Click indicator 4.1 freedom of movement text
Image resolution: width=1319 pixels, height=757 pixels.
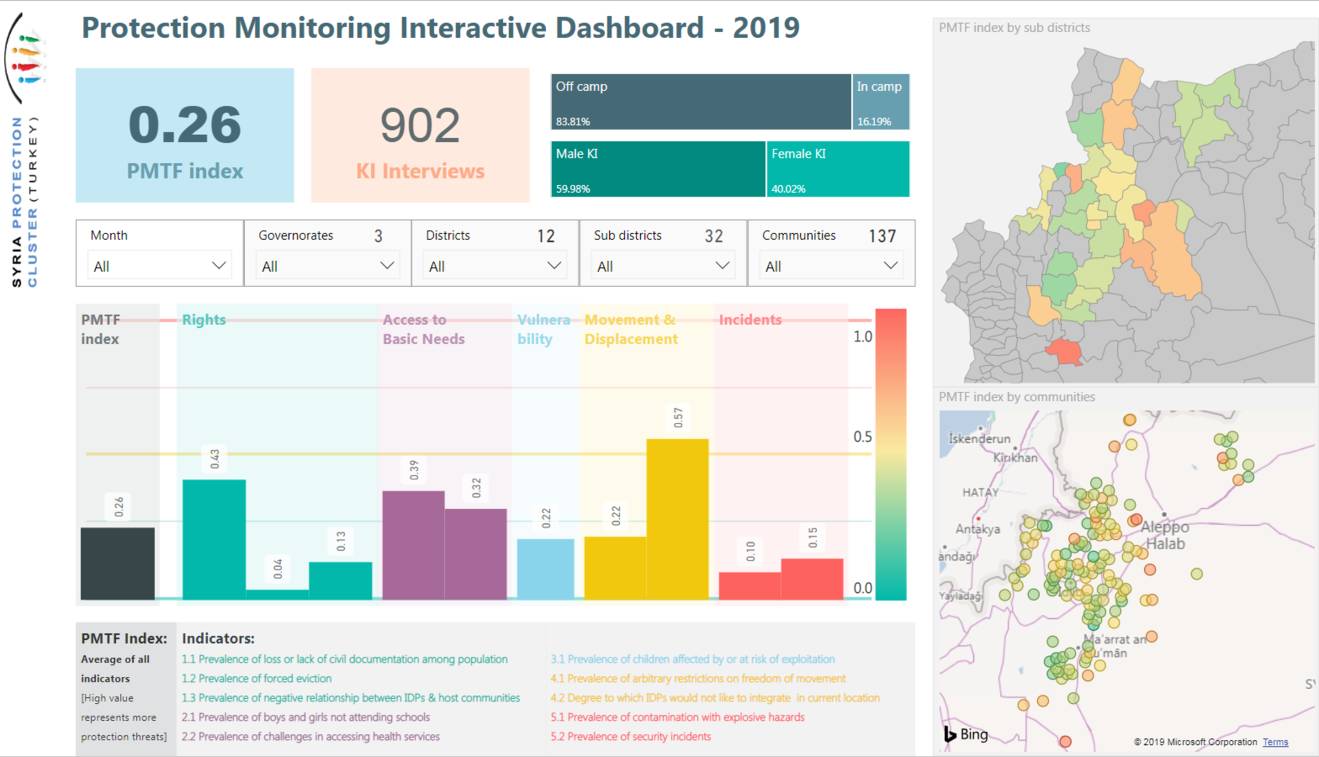pyautogui.click(x=698, y=679)
